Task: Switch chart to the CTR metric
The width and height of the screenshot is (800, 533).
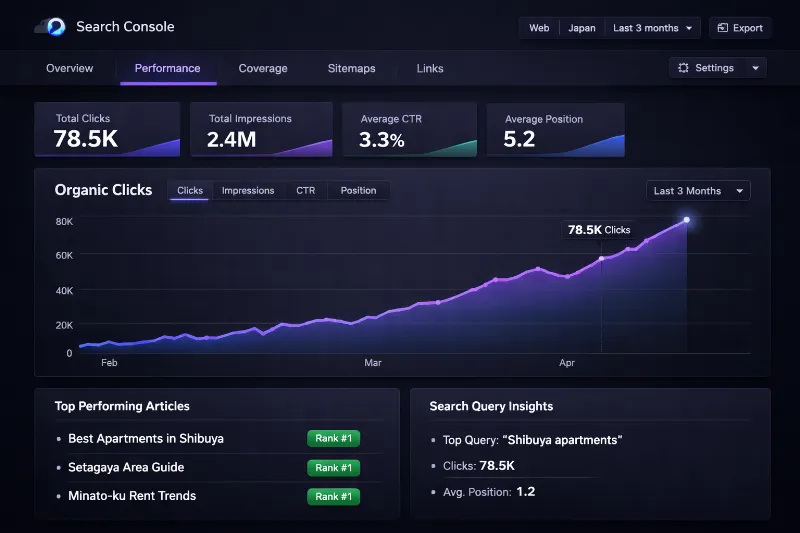Action: click(305, 190)
